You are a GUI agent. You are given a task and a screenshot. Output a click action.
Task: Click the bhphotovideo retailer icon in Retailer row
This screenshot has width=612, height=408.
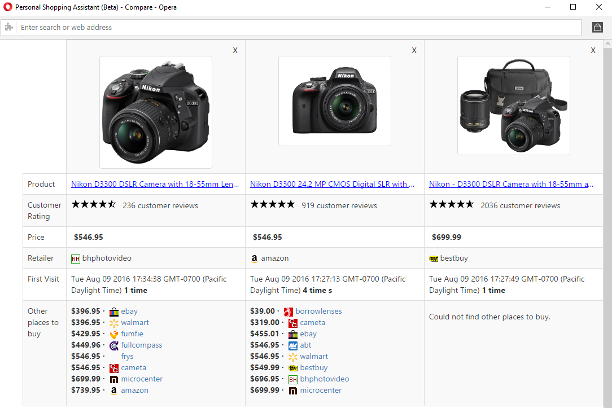point(75,259)
